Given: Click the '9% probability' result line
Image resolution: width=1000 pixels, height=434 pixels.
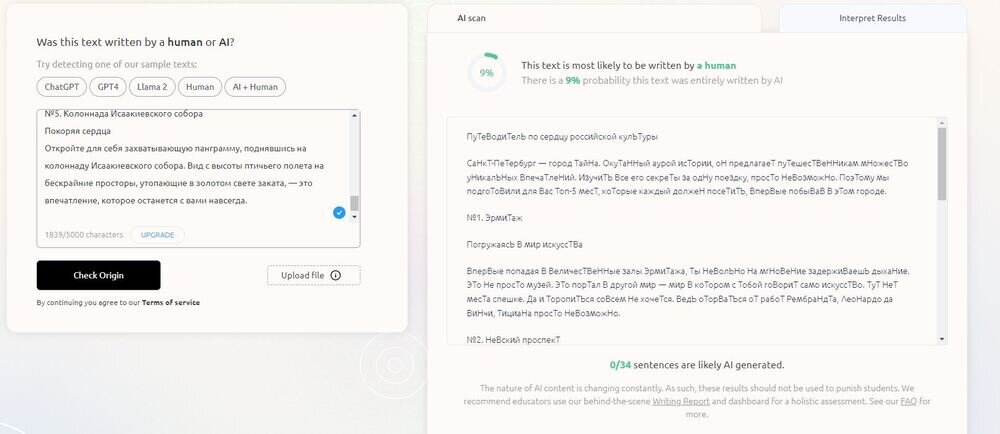Looking at the screenshot, I should pyautogui.click(x=652, y=81).
